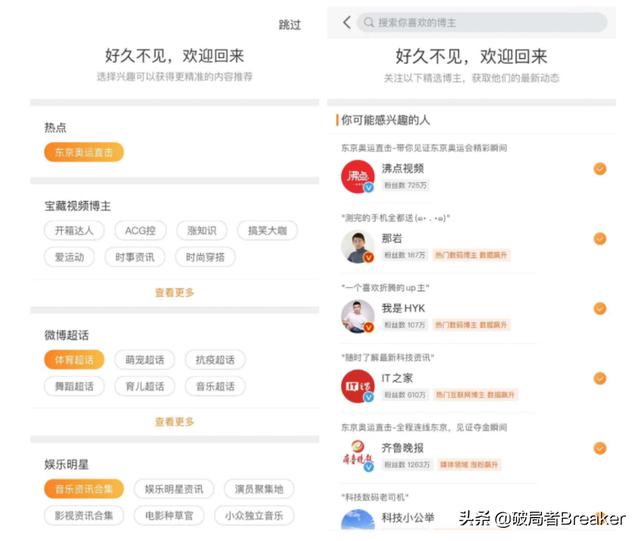Open 那岩 profile avatar

coord(358,247)
